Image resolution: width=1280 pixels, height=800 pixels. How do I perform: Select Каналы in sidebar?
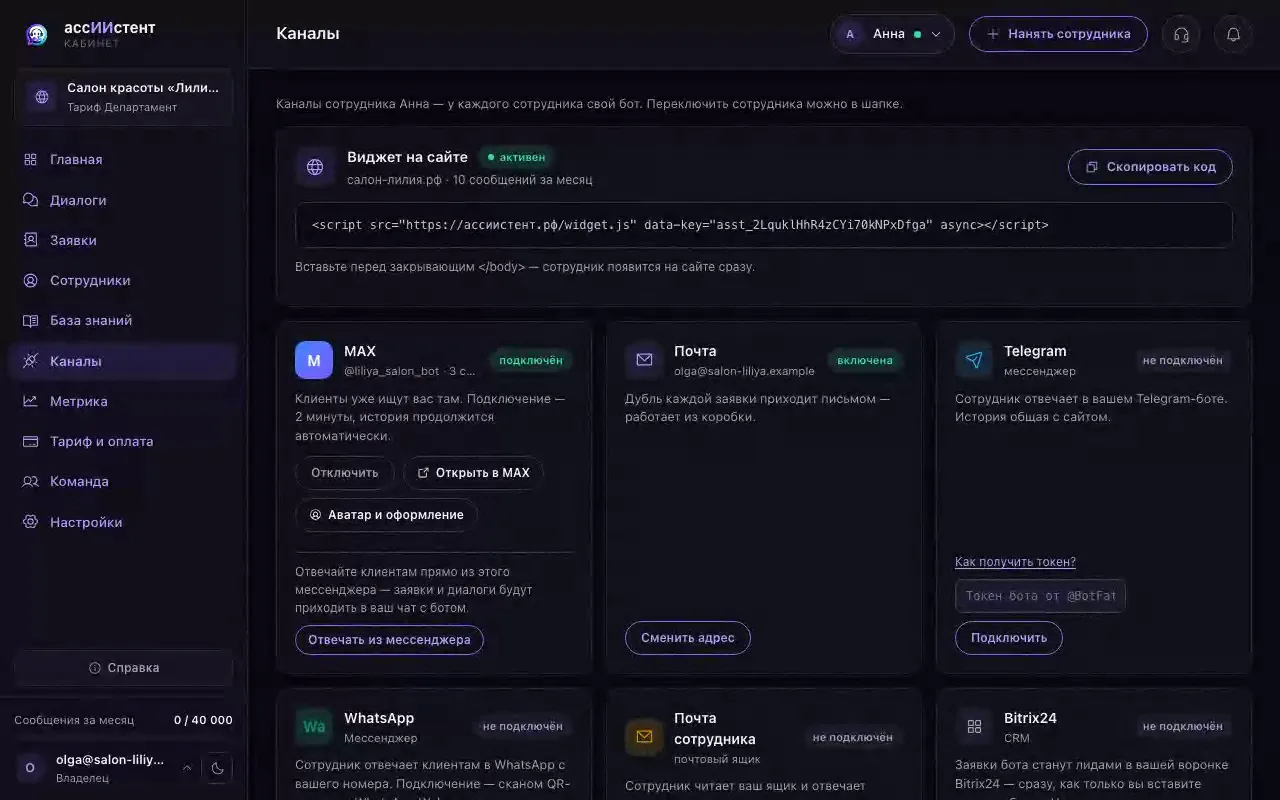pos(122,361)
